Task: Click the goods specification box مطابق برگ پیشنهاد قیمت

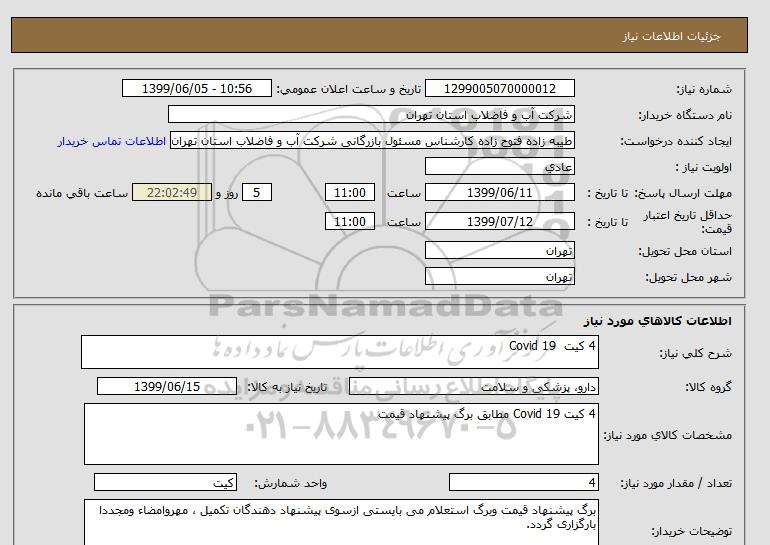Action: pos(341,434)
